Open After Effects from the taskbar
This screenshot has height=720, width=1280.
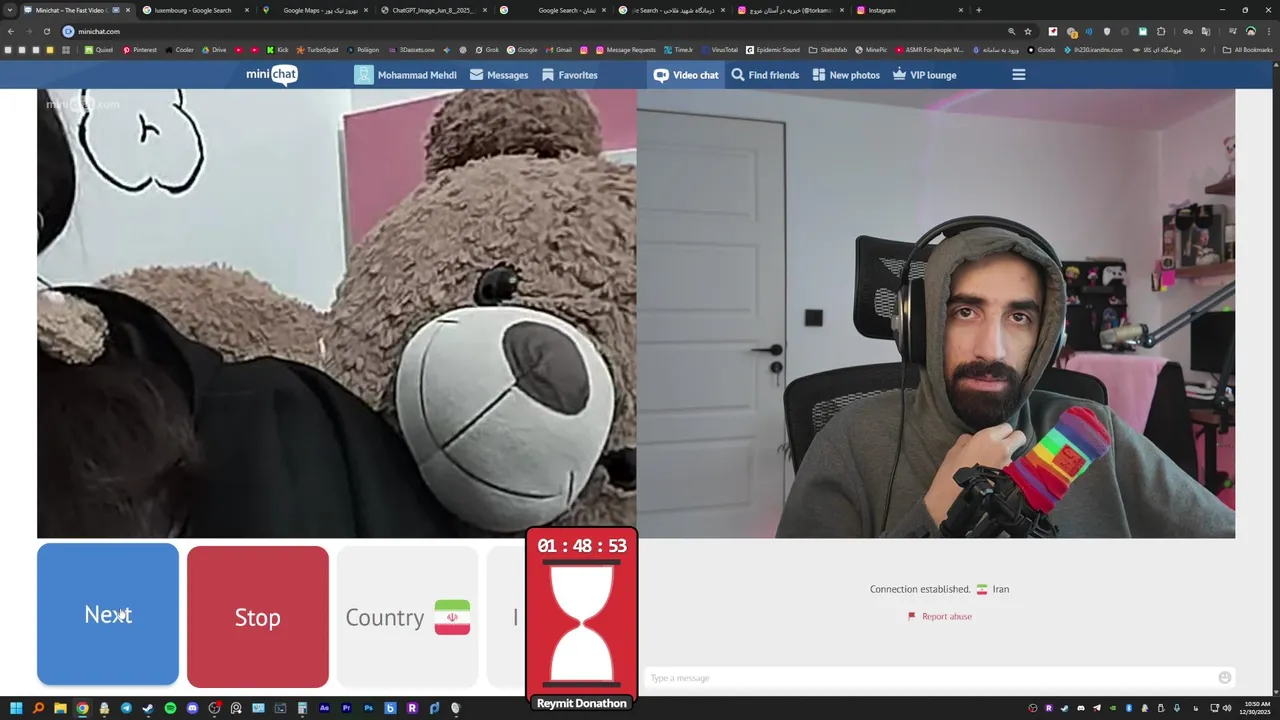click(324, 708)
